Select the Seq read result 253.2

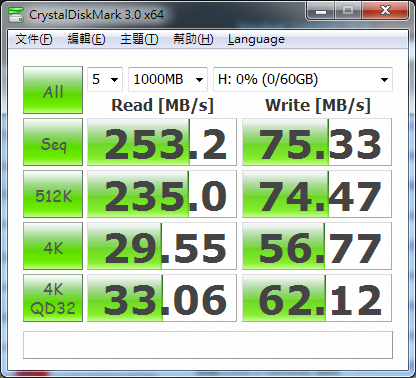pos(162,142)
